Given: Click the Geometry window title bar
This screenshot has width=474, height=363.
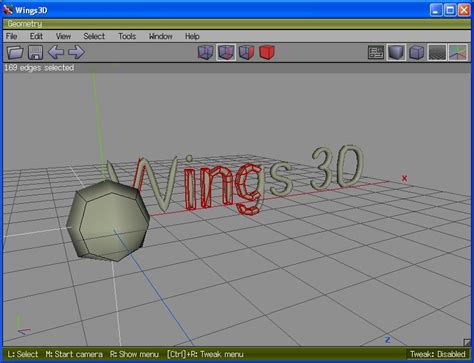Looking at the screenshot, I should click(x=237, y=24).
